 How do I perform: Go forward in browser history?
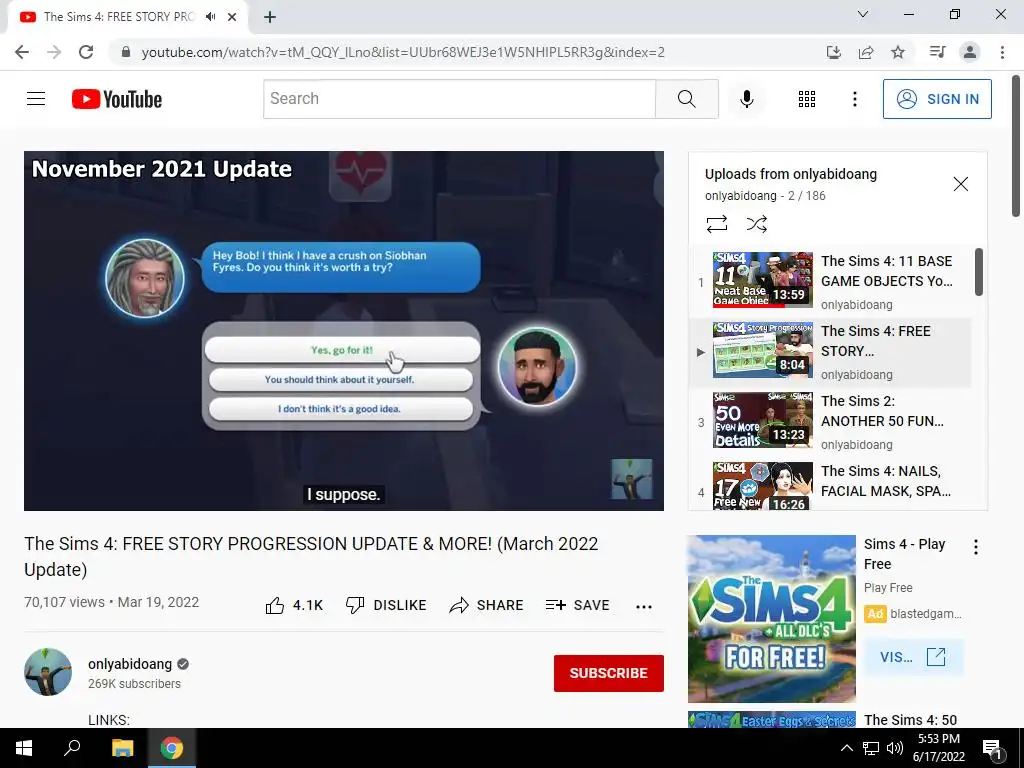pos(54,52)
